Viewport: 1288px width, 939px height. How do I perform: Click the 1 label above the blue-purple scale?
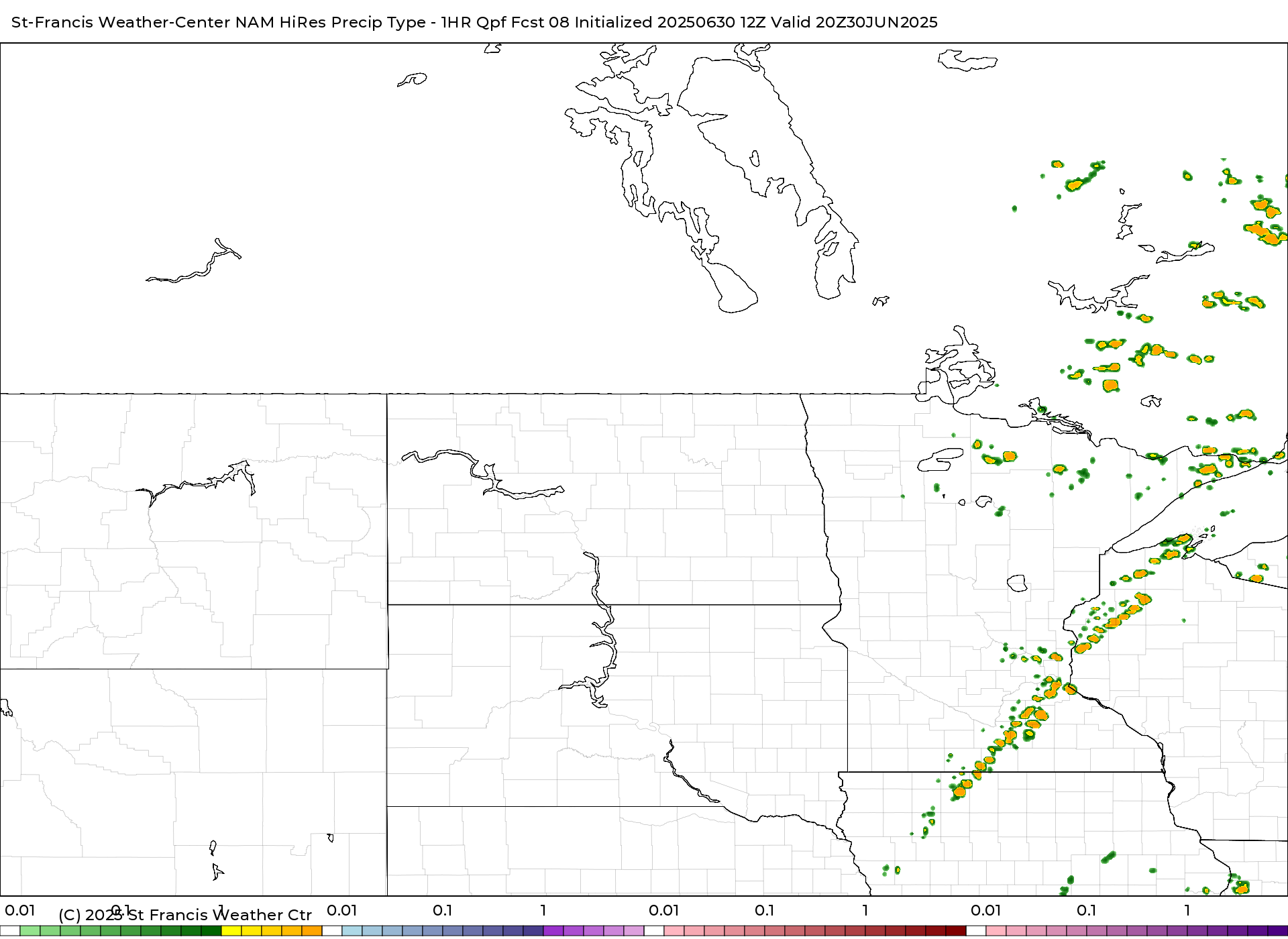click(x=543, y=910)
